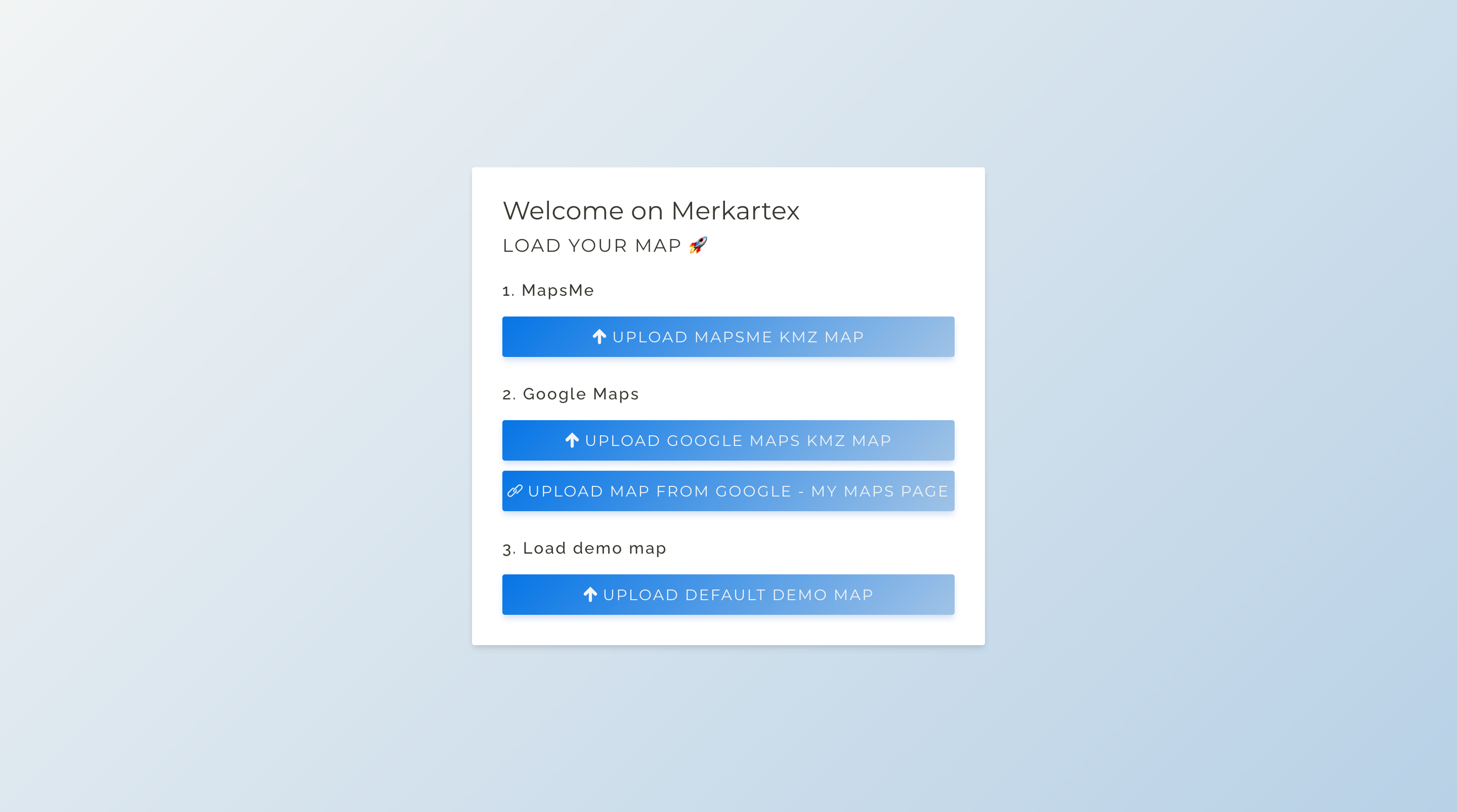Click 'KMZ MAP' text on the MapsMe button
Screen dimensions: 1457x812
[x=821, y=337]
